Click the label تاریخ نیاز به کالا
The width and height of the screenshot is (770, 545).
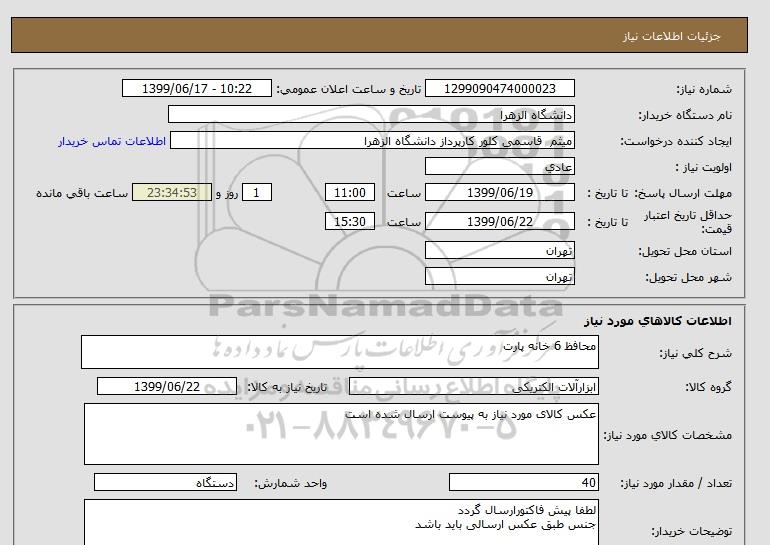[x=287, y=387]
